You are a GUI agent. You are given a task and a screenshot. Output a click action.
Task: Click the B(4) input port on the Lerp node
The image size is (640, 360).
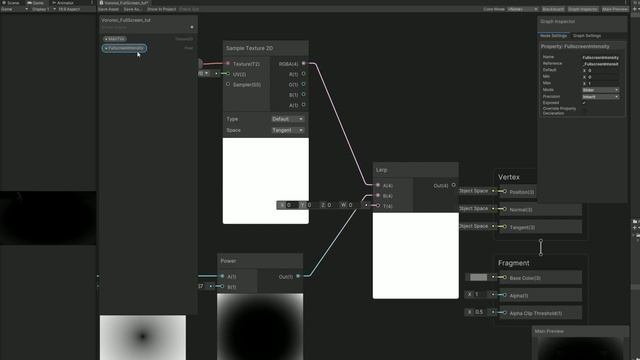pyautogui.click(x=378, y=196)
